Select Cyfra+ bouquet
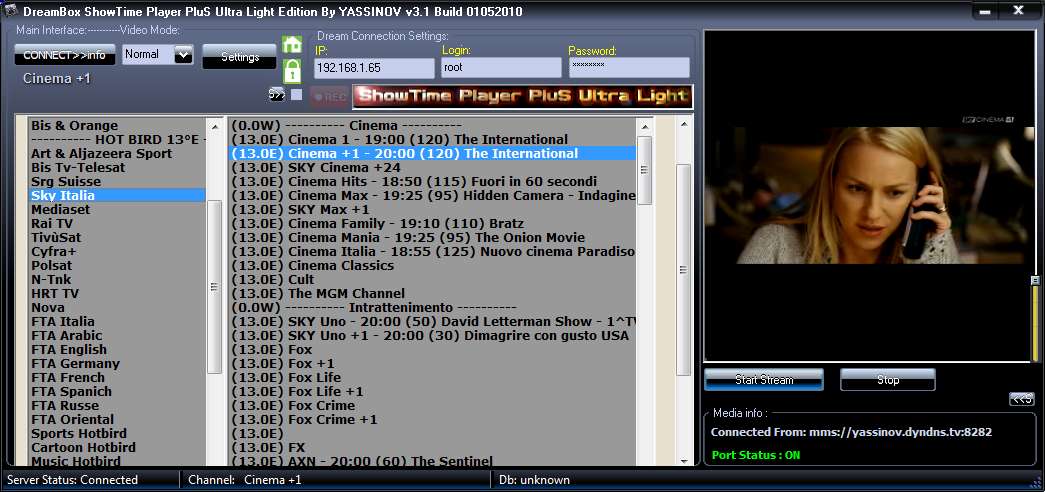 [54, 251]
